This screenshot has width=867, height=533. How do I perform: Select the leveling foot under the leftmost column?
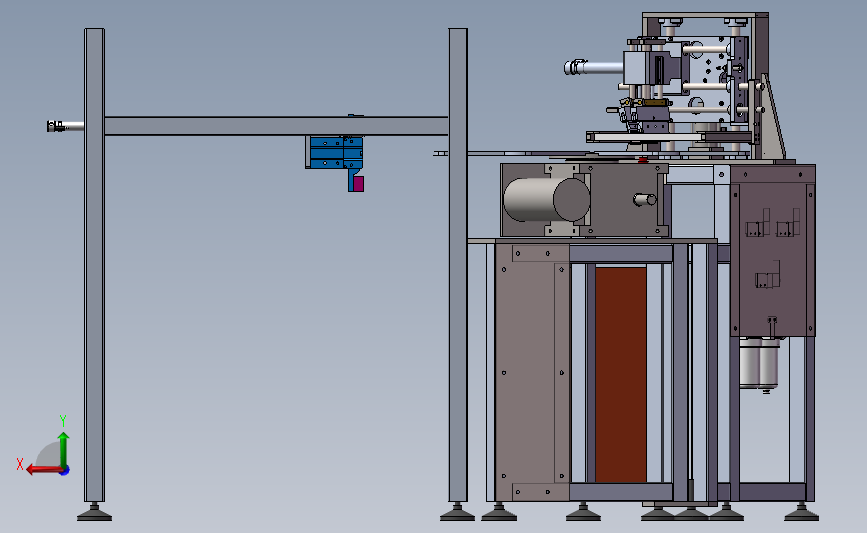coord(95,513)
